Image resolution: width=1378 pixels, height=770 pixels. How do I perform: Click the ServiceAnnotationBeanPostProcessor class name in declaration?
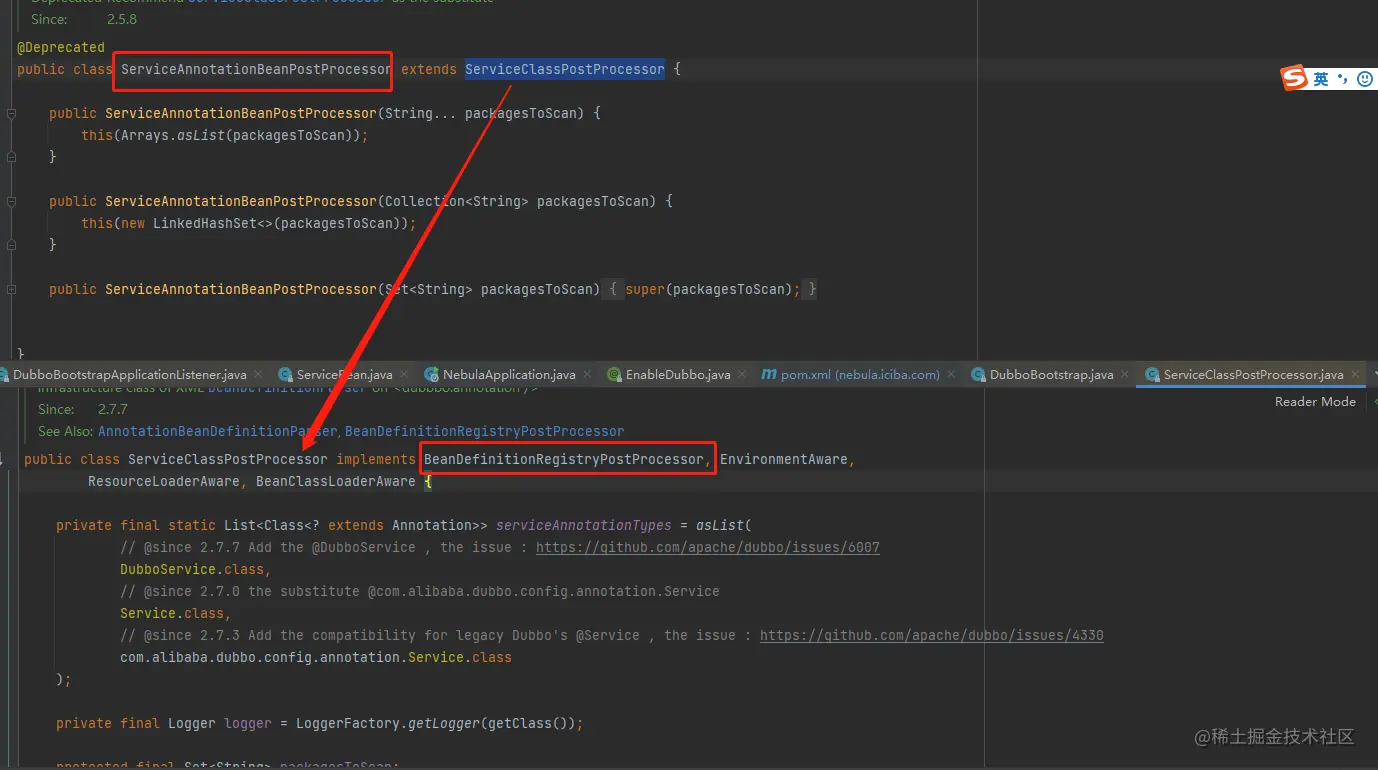click(257, 70)
